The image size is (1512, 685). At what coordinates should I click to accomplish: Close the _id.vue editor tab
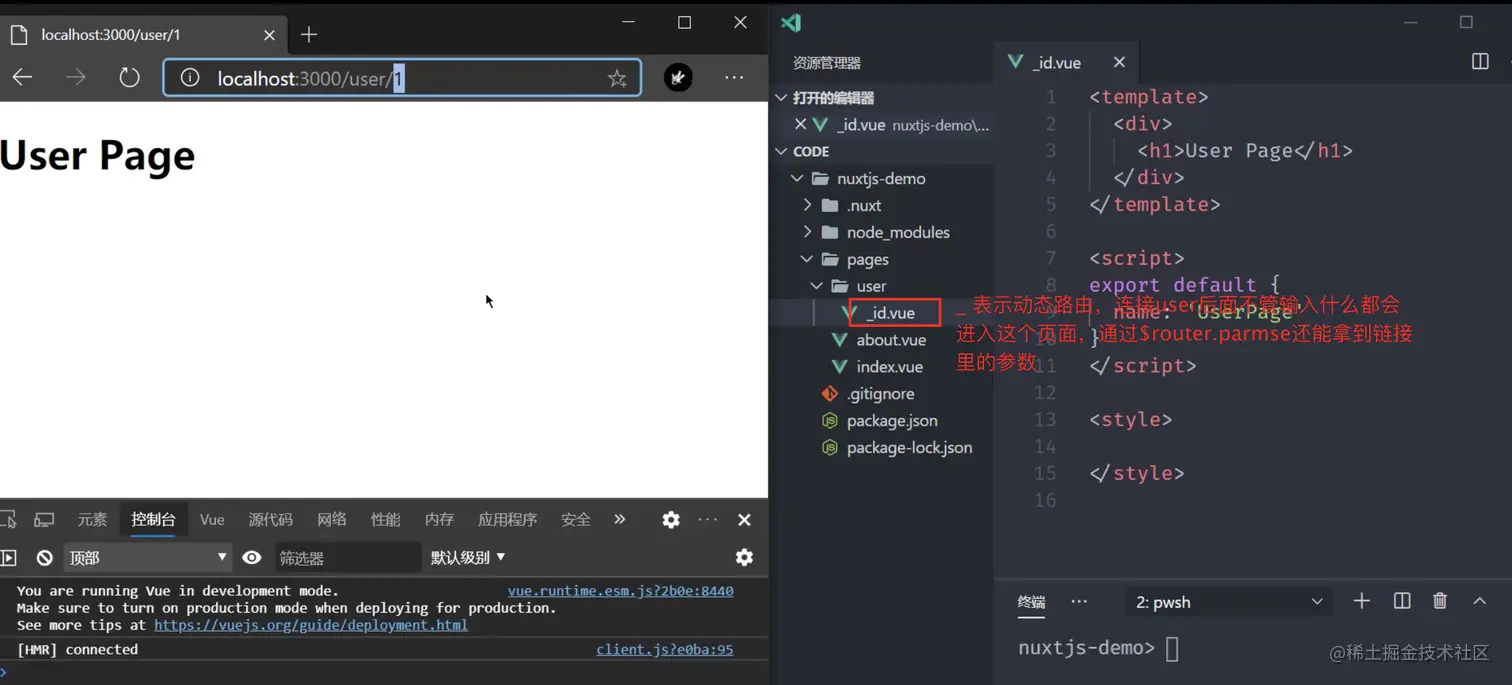click(1119, 62)
